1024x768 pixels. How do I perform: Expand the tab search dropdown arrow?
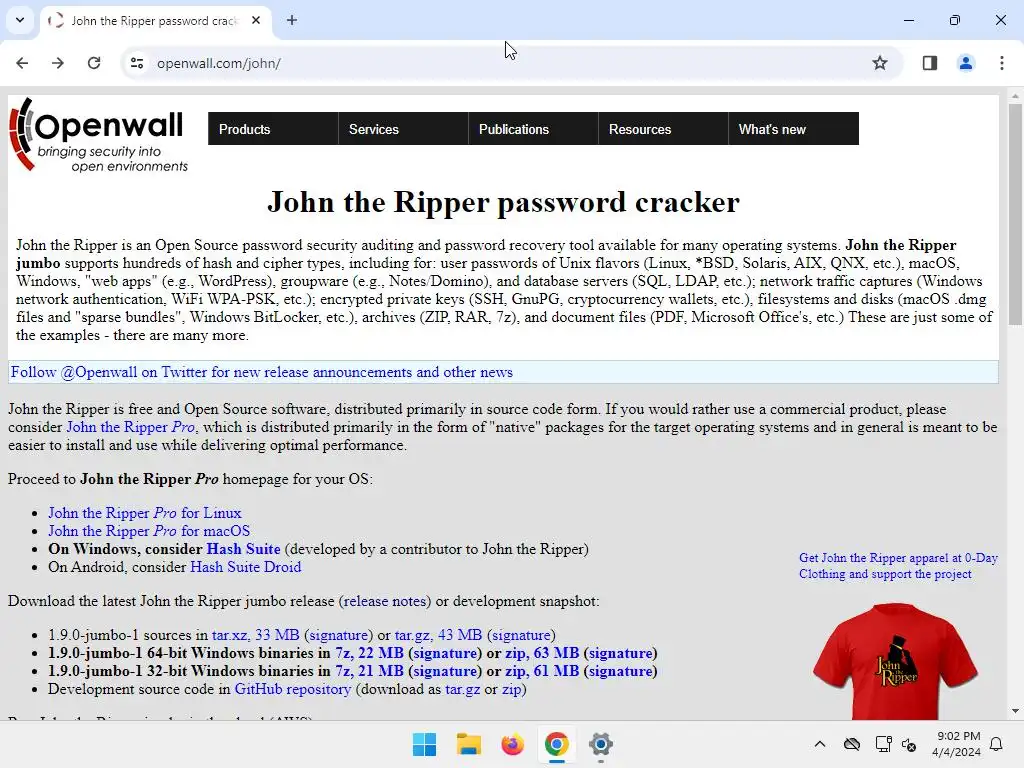(x=20, y=20)
